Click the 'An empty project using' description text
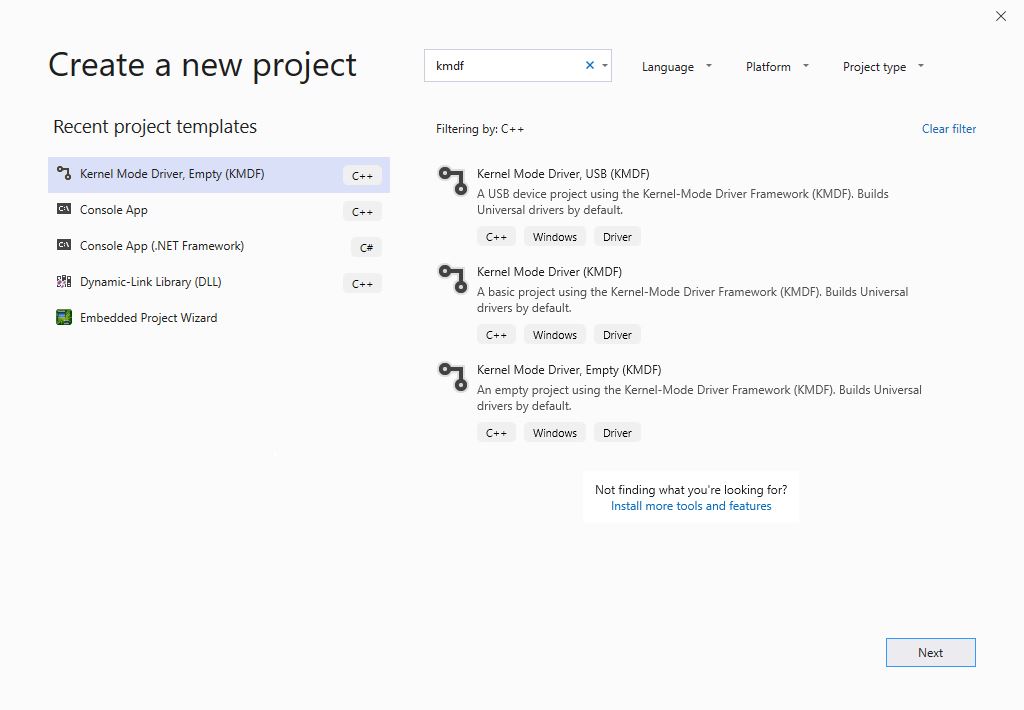 coord(699,398)
